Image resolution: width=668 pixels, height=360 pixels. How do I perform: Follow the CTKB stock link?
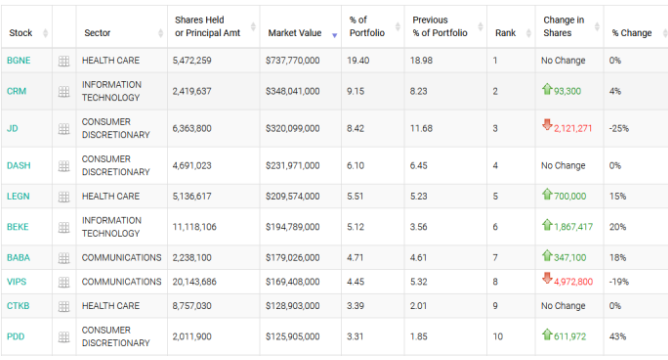pos(18,306)
